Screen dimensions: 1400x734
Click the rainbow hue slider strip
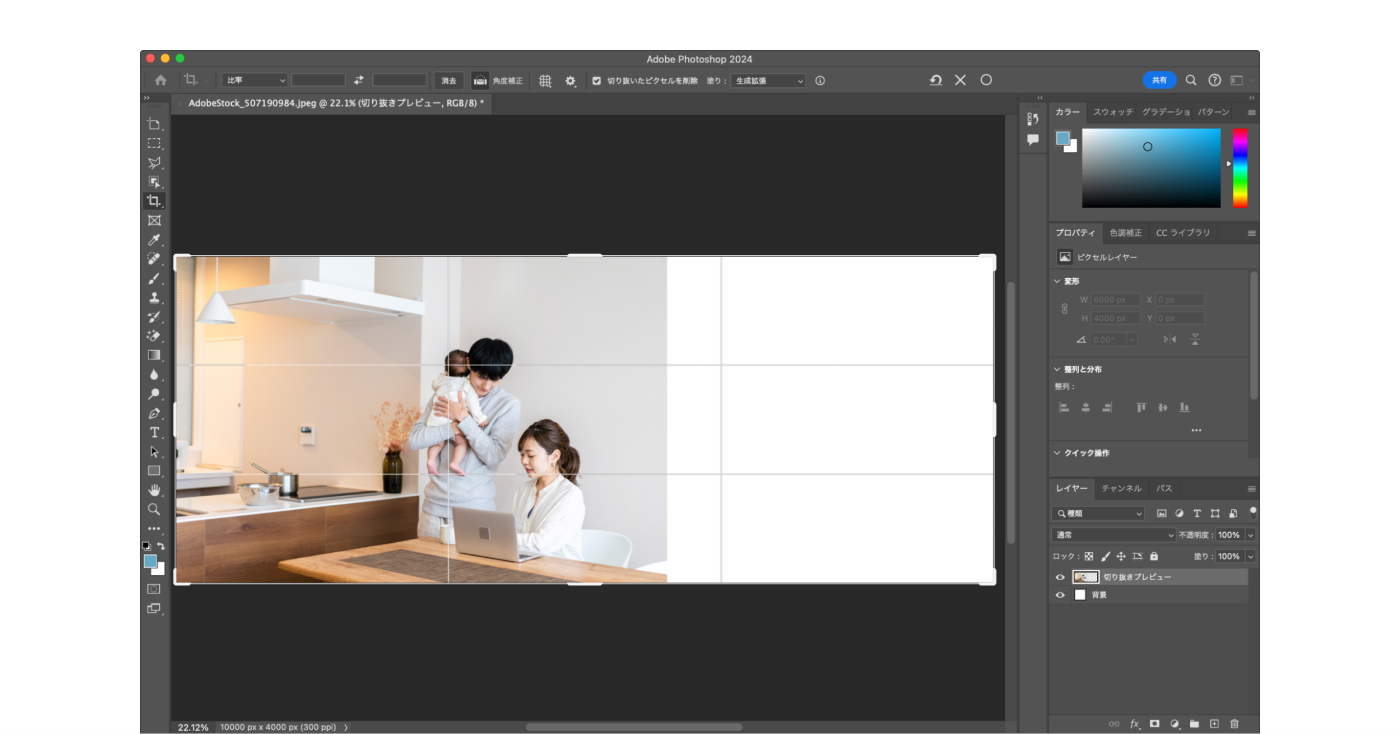[x=1240, y=167]
